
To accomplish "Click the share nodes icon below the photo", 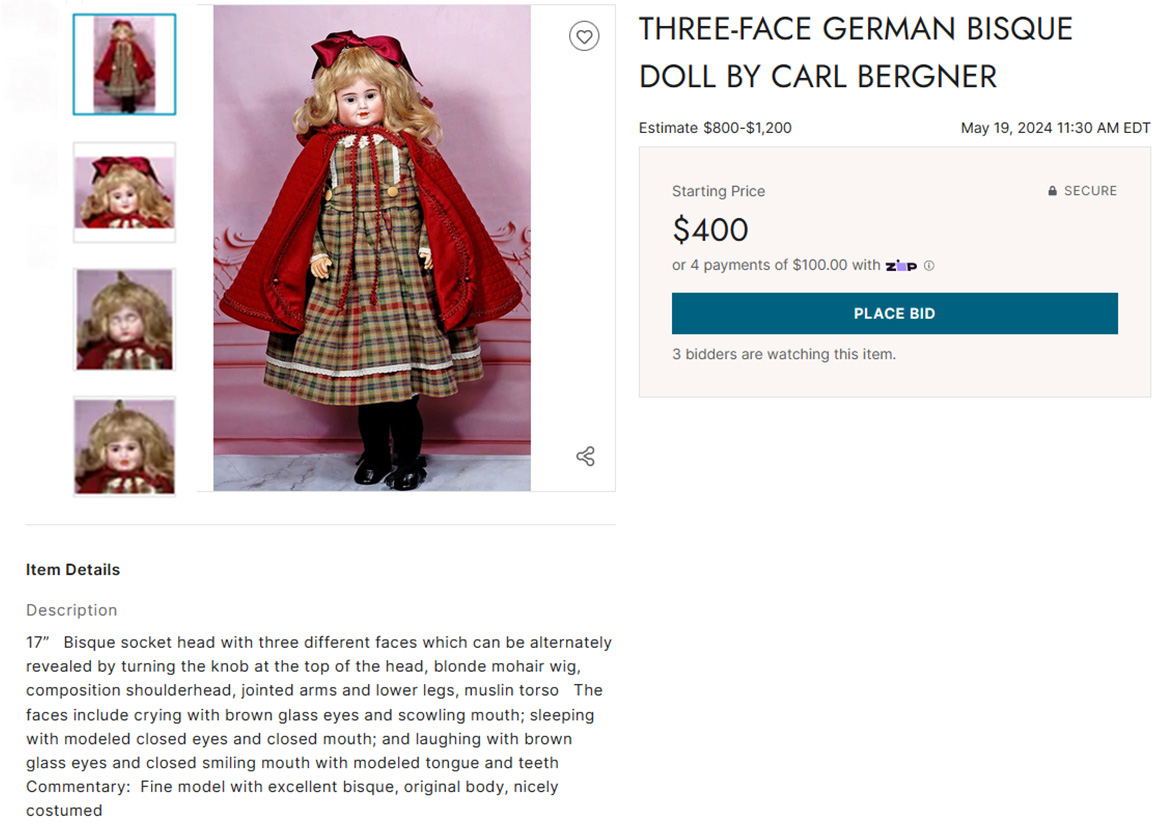I will tap(584, 455).
